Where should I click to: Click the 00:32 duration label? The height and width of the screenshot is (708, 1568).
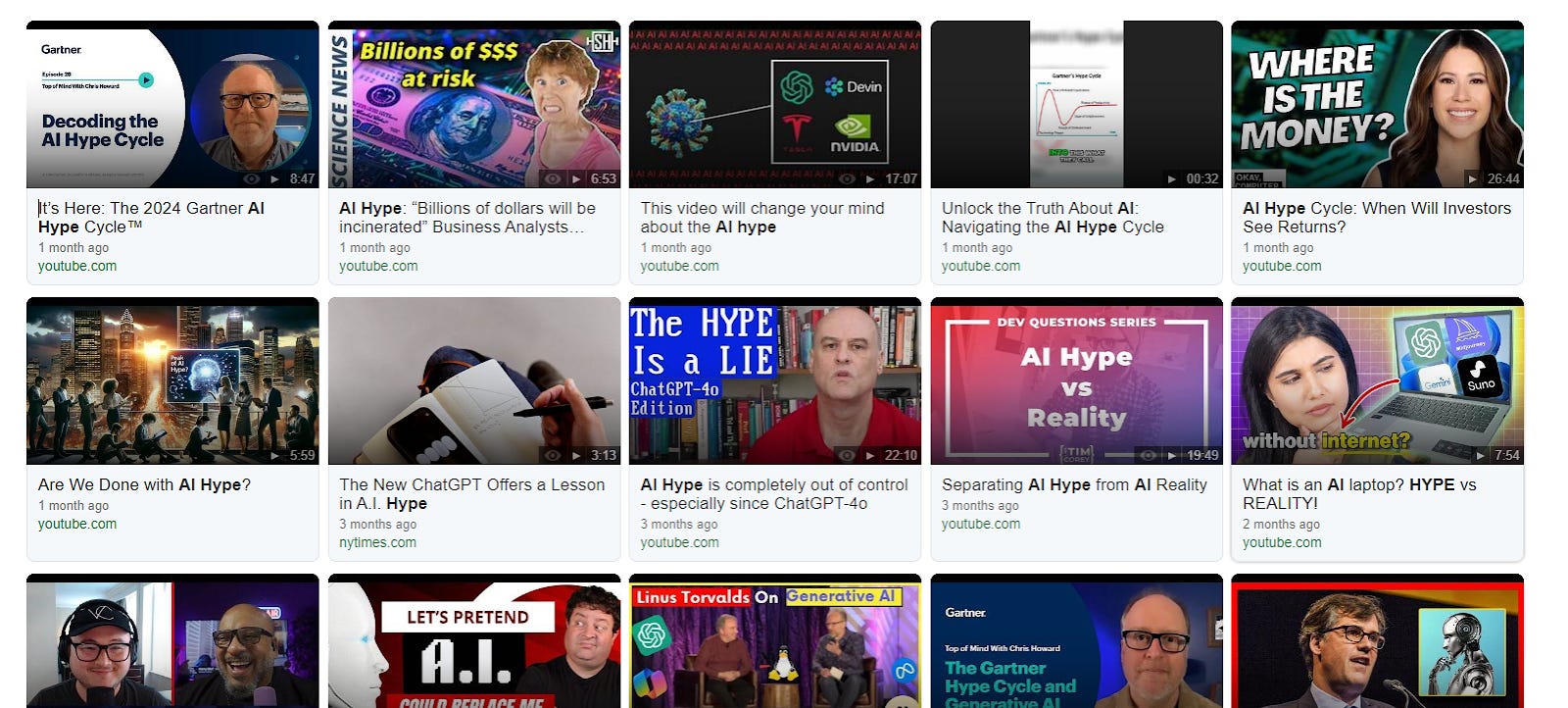(x=1202, y=178)
